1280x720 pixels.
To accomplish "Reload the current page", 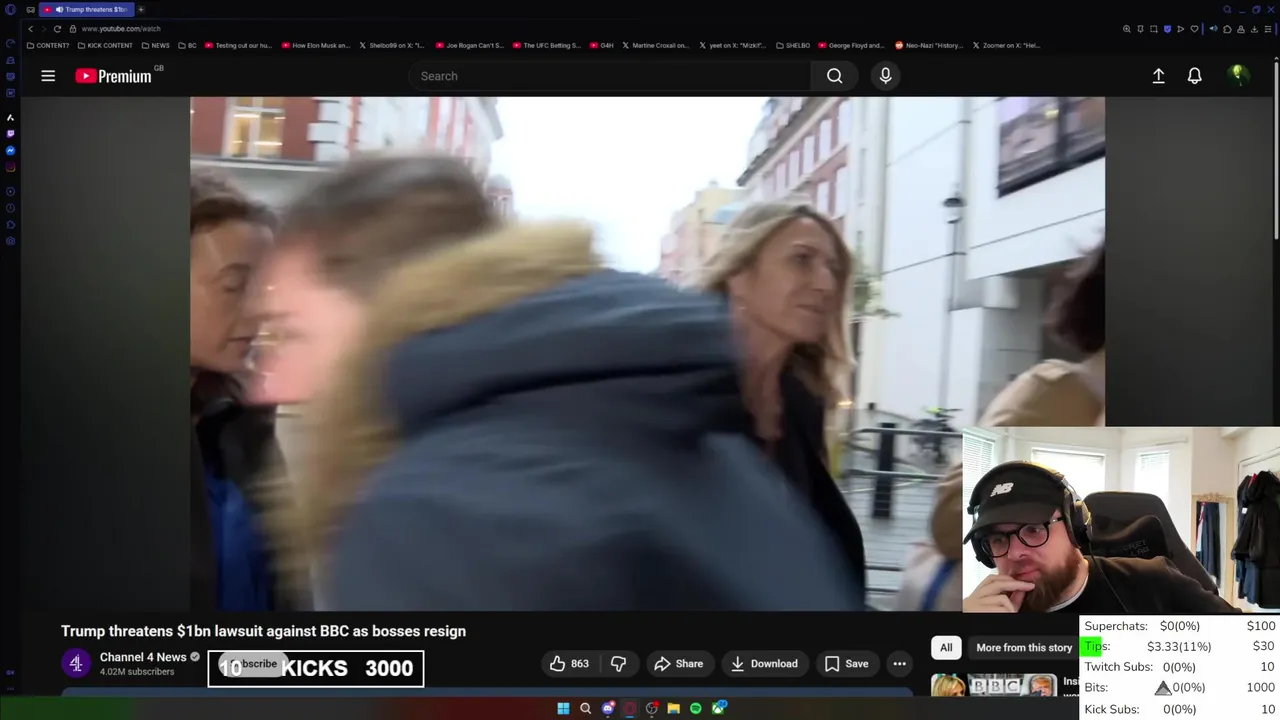I will click(57, 29).
